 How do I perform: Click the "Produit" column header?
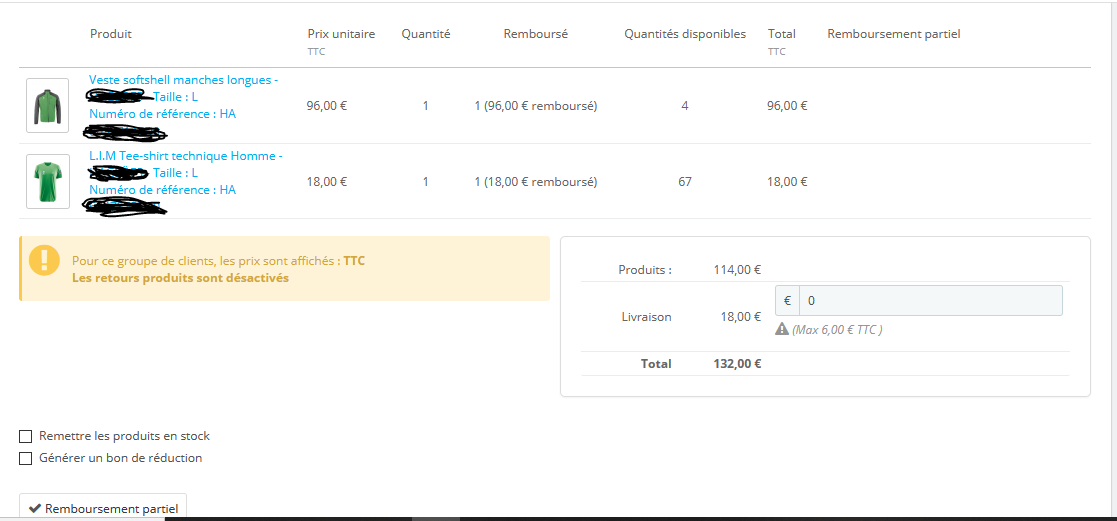111,34
